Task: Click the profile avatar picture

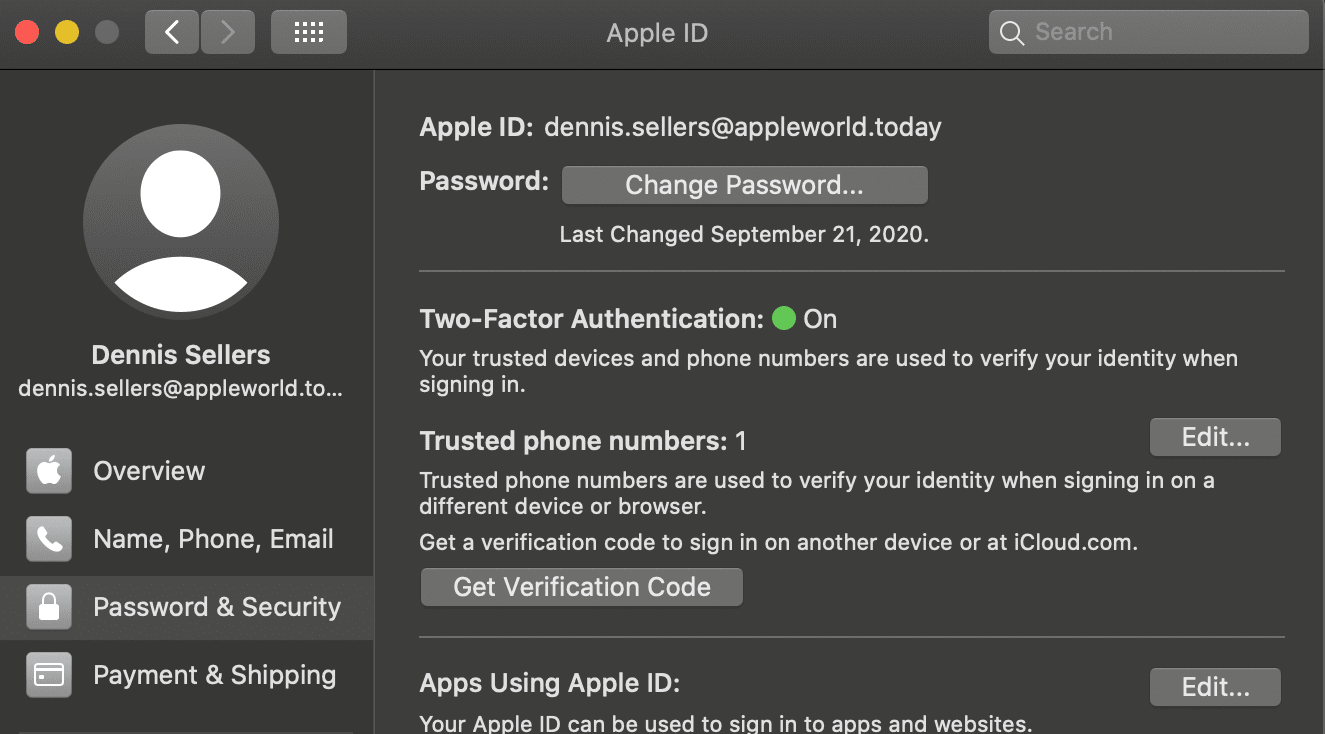Action: point(181,222)
